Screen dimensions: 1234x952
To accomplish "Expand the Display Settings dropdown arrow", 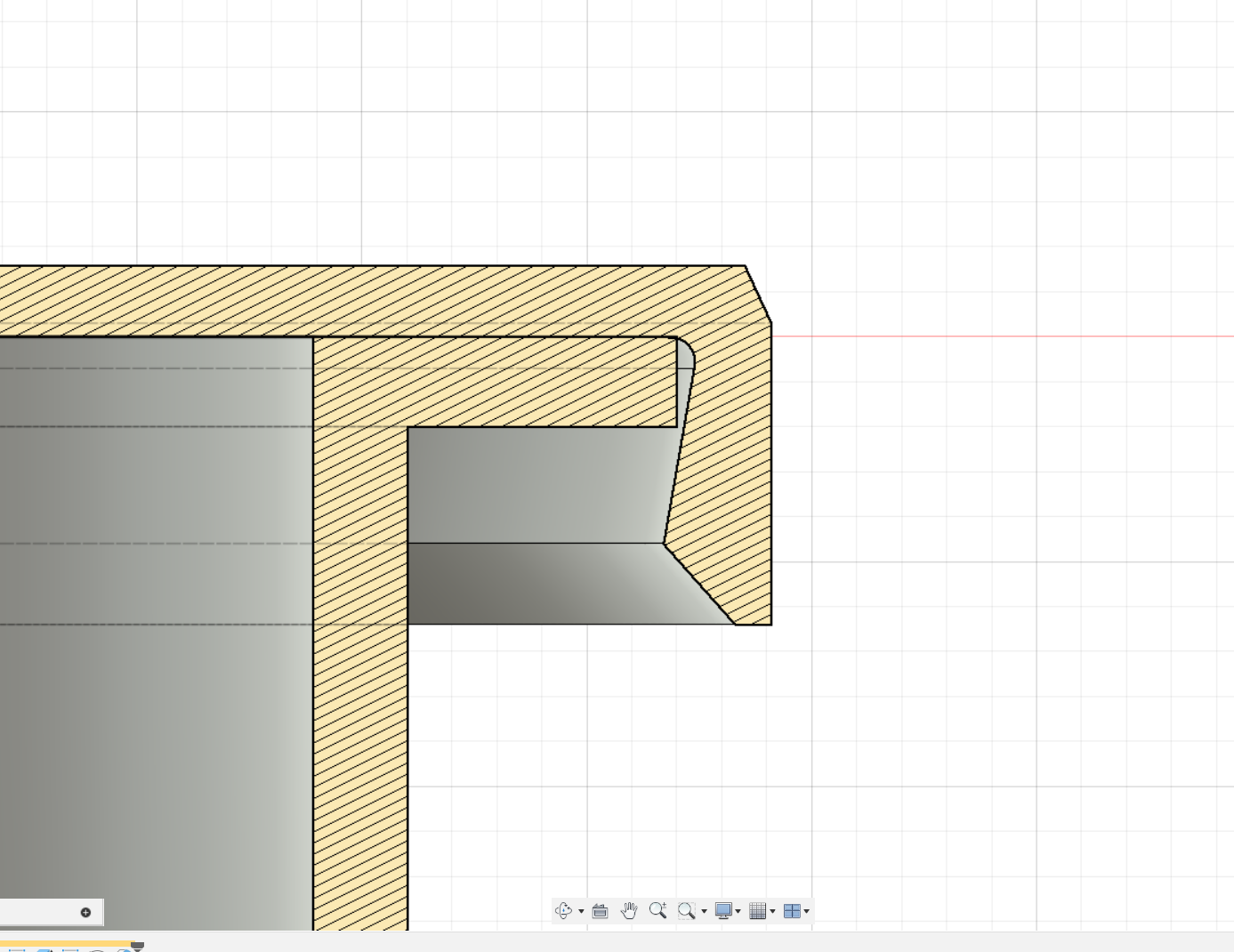I will 738,911.
